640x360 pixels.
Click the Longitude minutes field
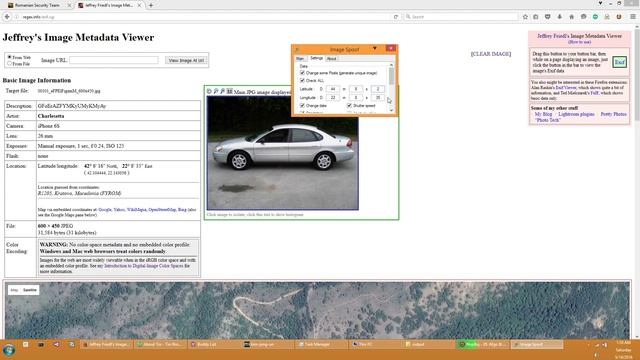pyautogui.click(x=356, y=98)
